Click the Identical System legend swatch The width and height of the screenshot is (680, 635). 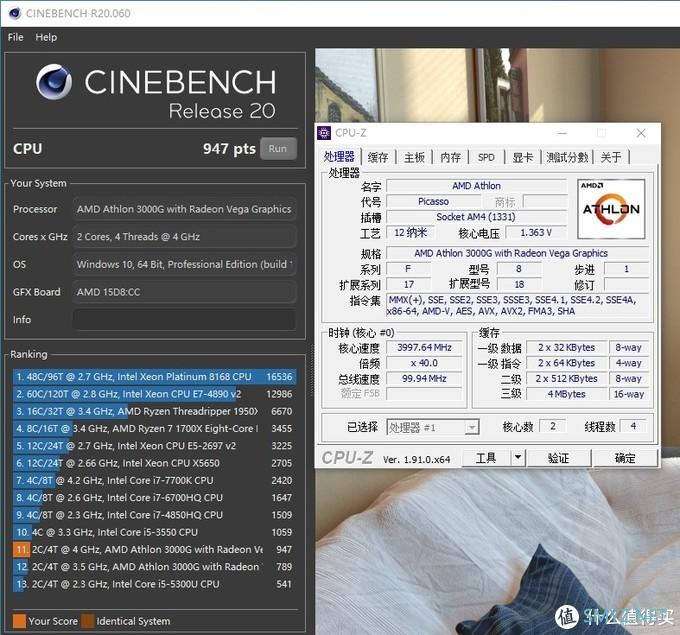pyautogui.click(x=88, y=621)
